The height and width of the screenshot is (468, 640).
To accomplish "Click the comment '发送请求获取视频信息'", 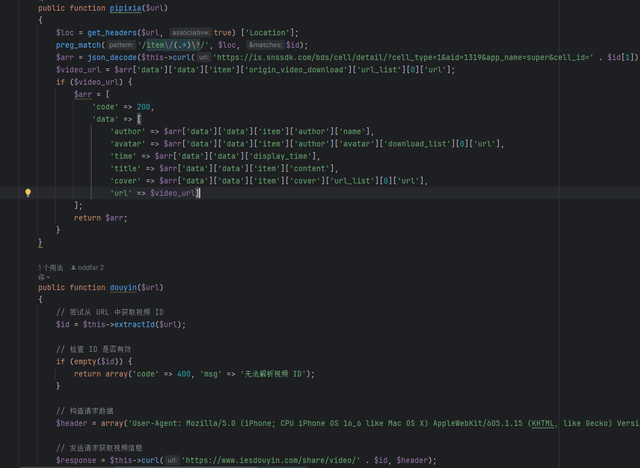I will (x=99, y=448).
